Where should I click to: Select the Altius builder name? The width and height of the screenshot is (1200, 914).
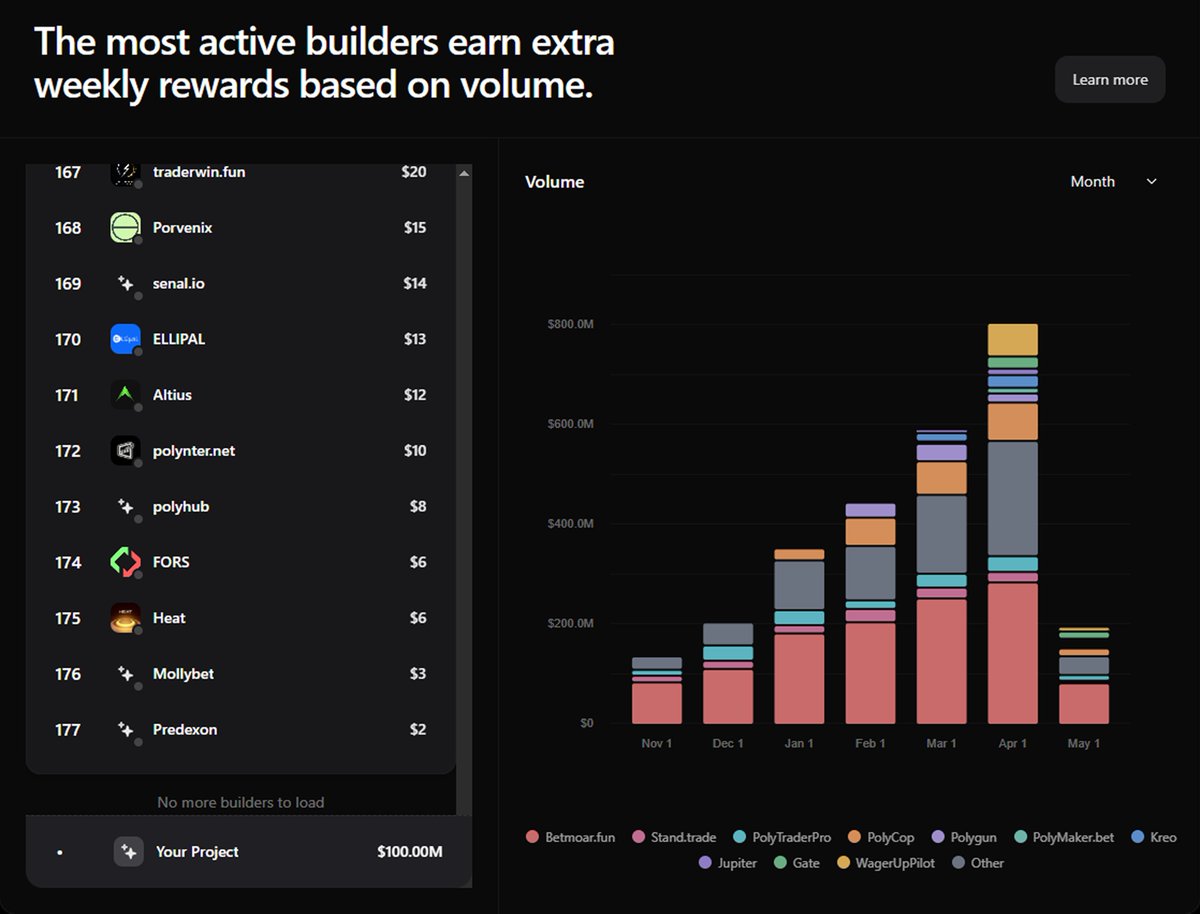[x=172, y=395]
